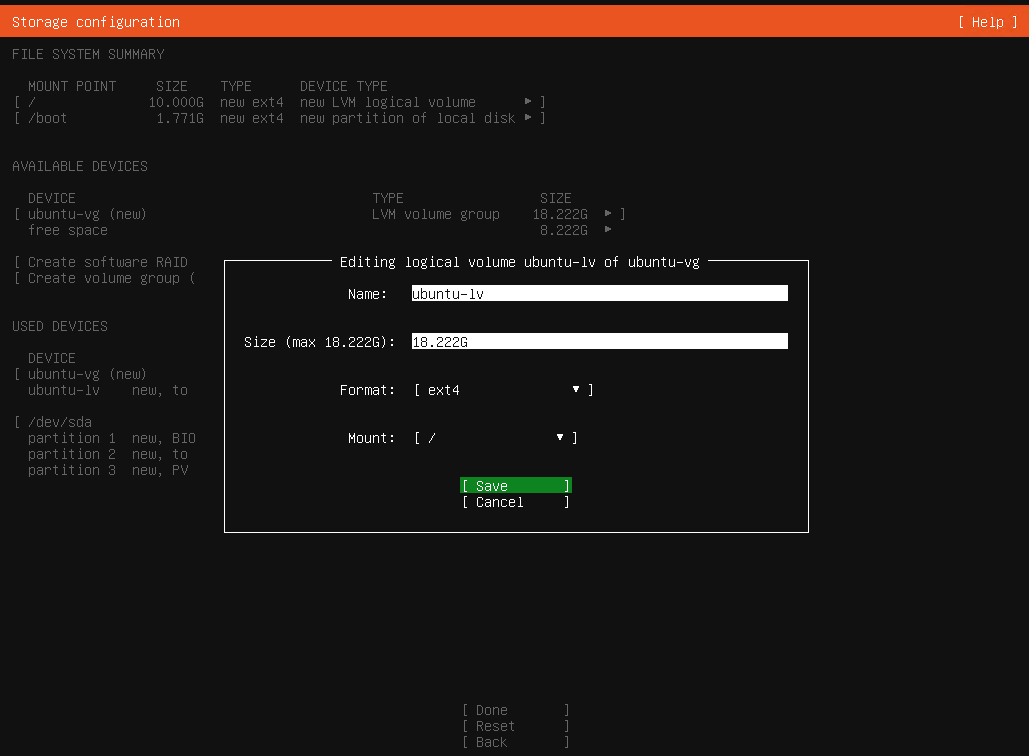Focus the Size field showing 18.222G
The width and height of the screenshot is (1030, 756).
pyautogui.click(x=599, y=342)
